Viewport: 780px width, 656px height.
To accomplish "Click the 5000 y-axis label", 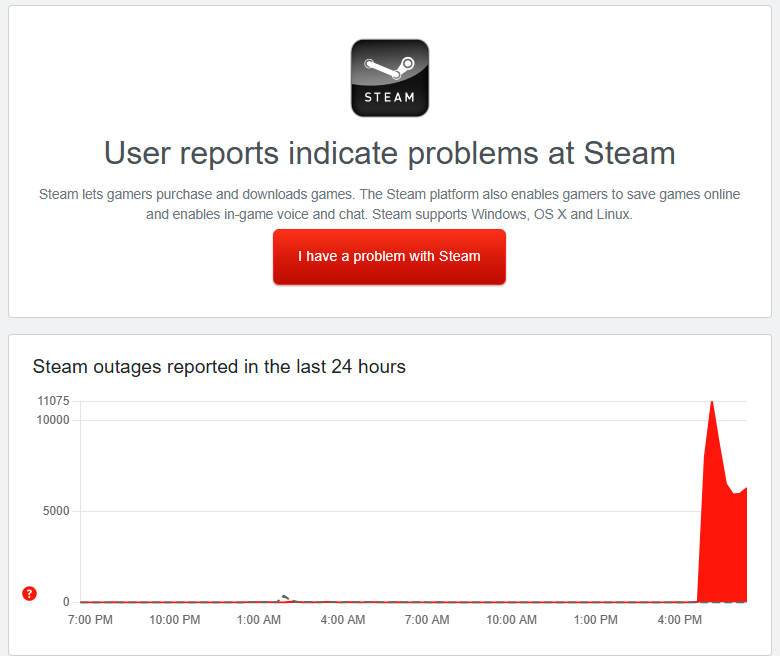I will [56, 511].
